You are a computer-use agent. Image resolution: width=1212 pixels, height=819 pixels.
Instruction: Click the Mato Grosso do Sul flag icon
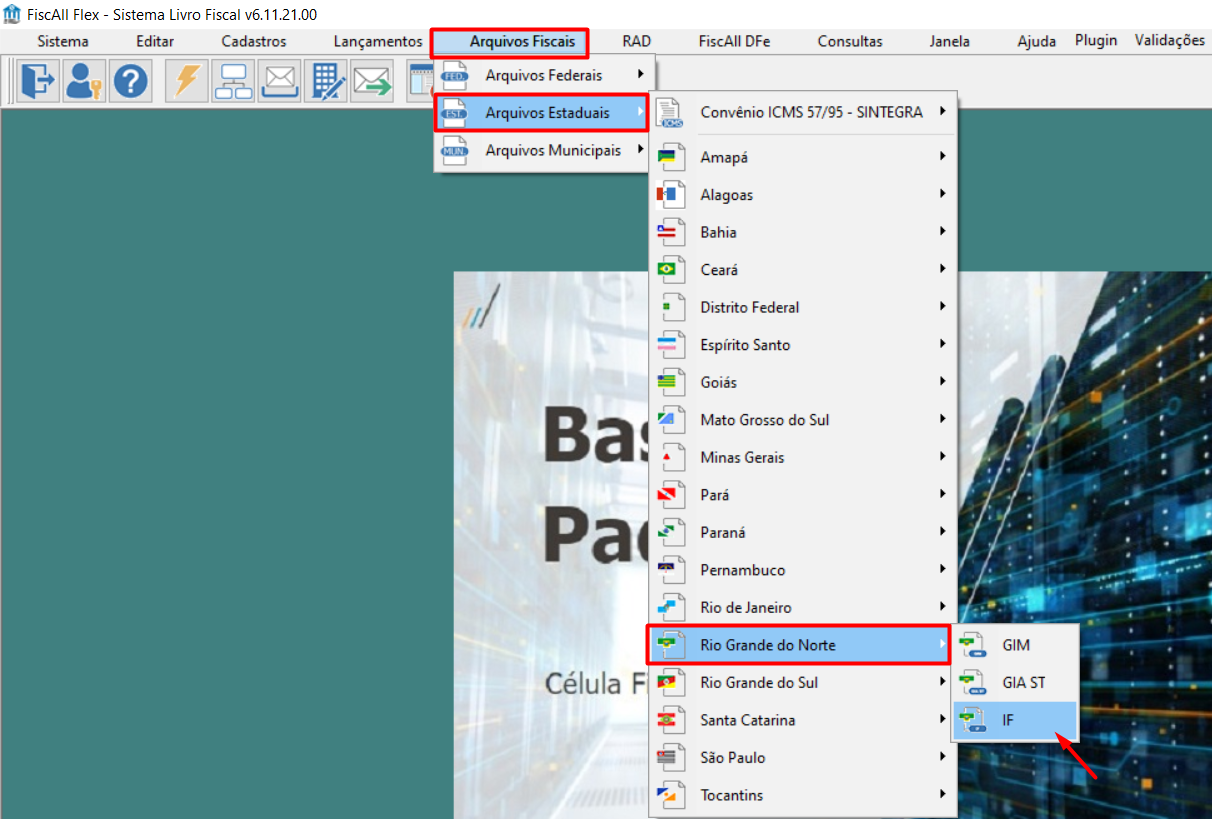coord(670,420)
